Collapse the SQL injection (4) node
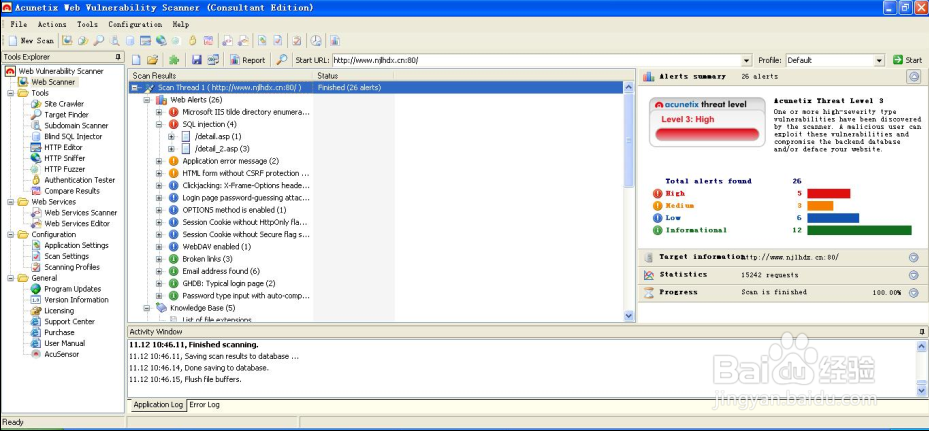 159,124
